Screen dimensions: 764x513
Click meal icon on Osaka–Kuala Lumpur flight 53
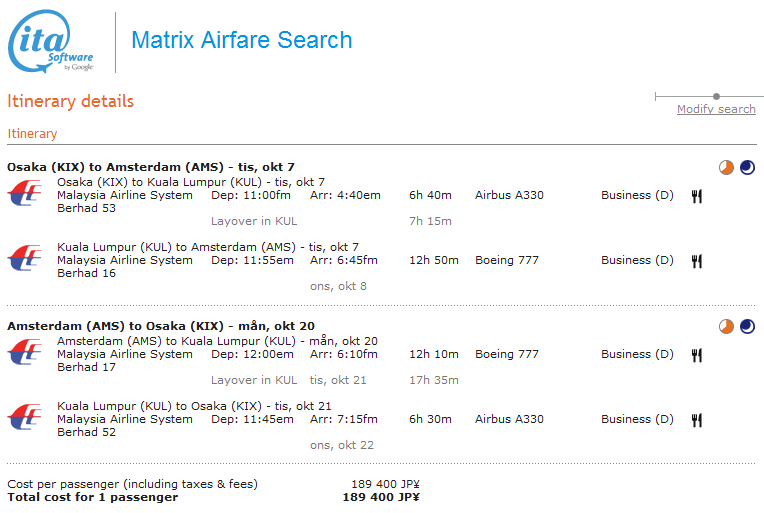(x=697, y=196)
